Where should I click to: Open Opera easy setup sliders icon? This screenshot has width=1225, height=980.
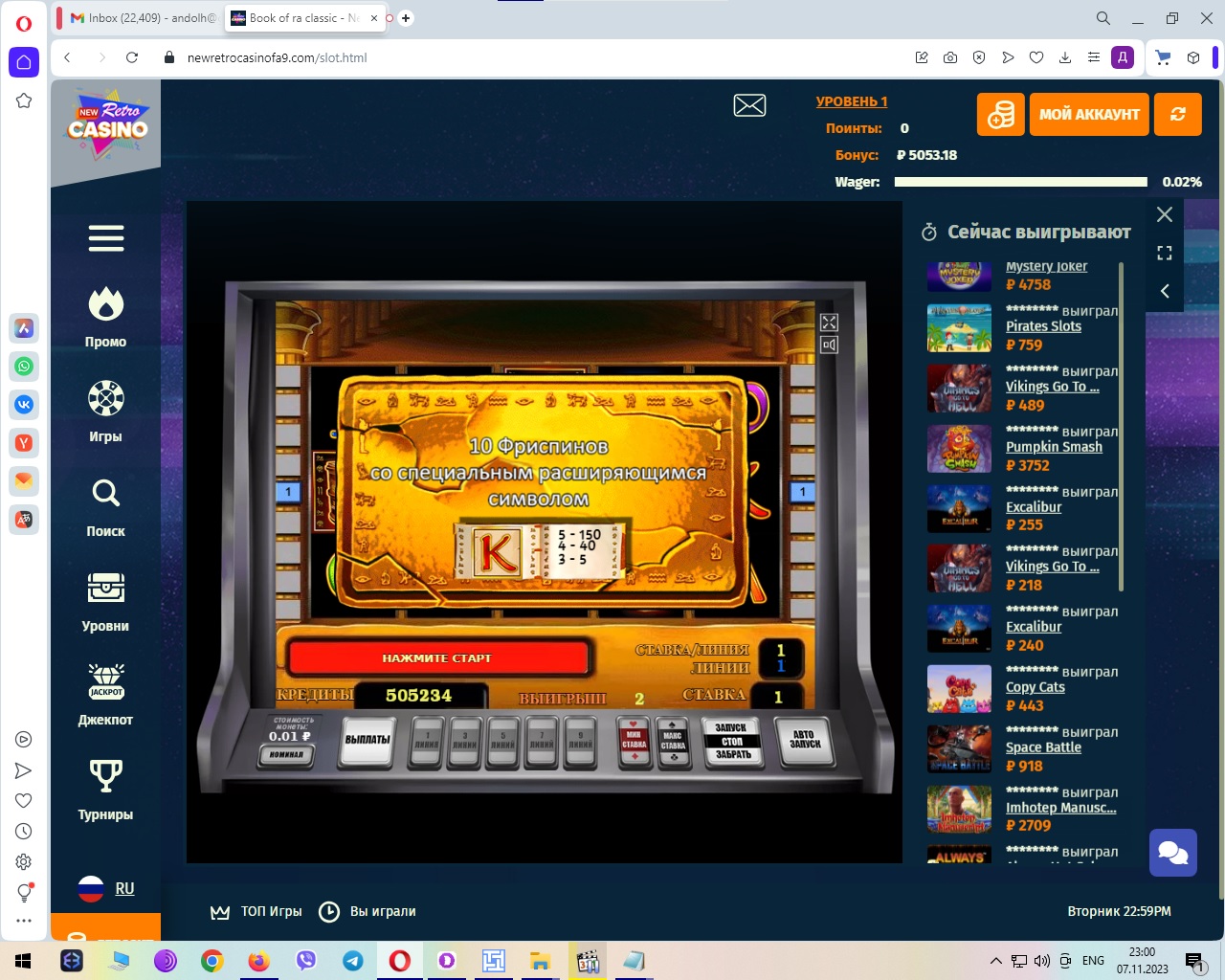1094,57
